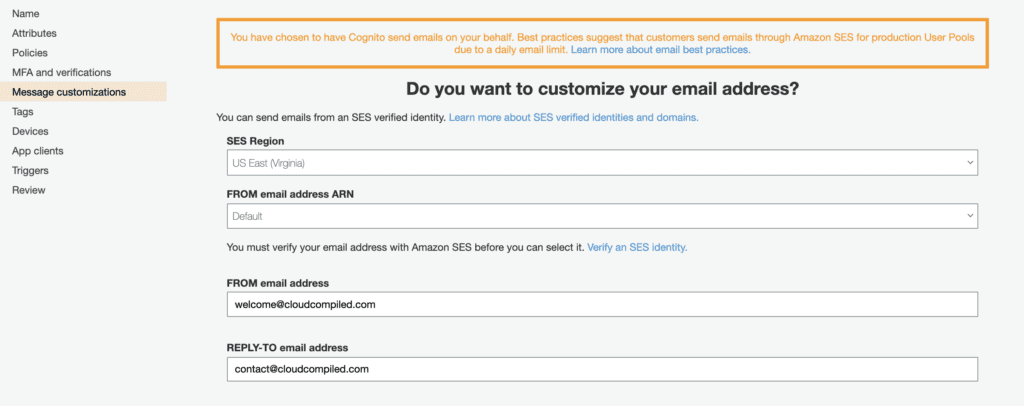The width and height of the screenshot is (1024, 406).
Task: Open Learn more about email best practices
Action: [x=660, y=49]
